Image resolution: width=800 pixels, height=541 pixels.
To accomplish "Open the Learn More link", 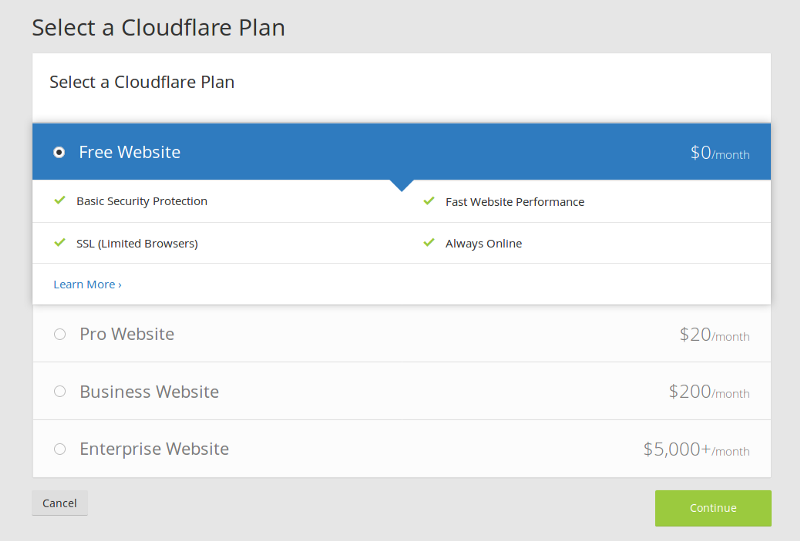I will [87, 284].
